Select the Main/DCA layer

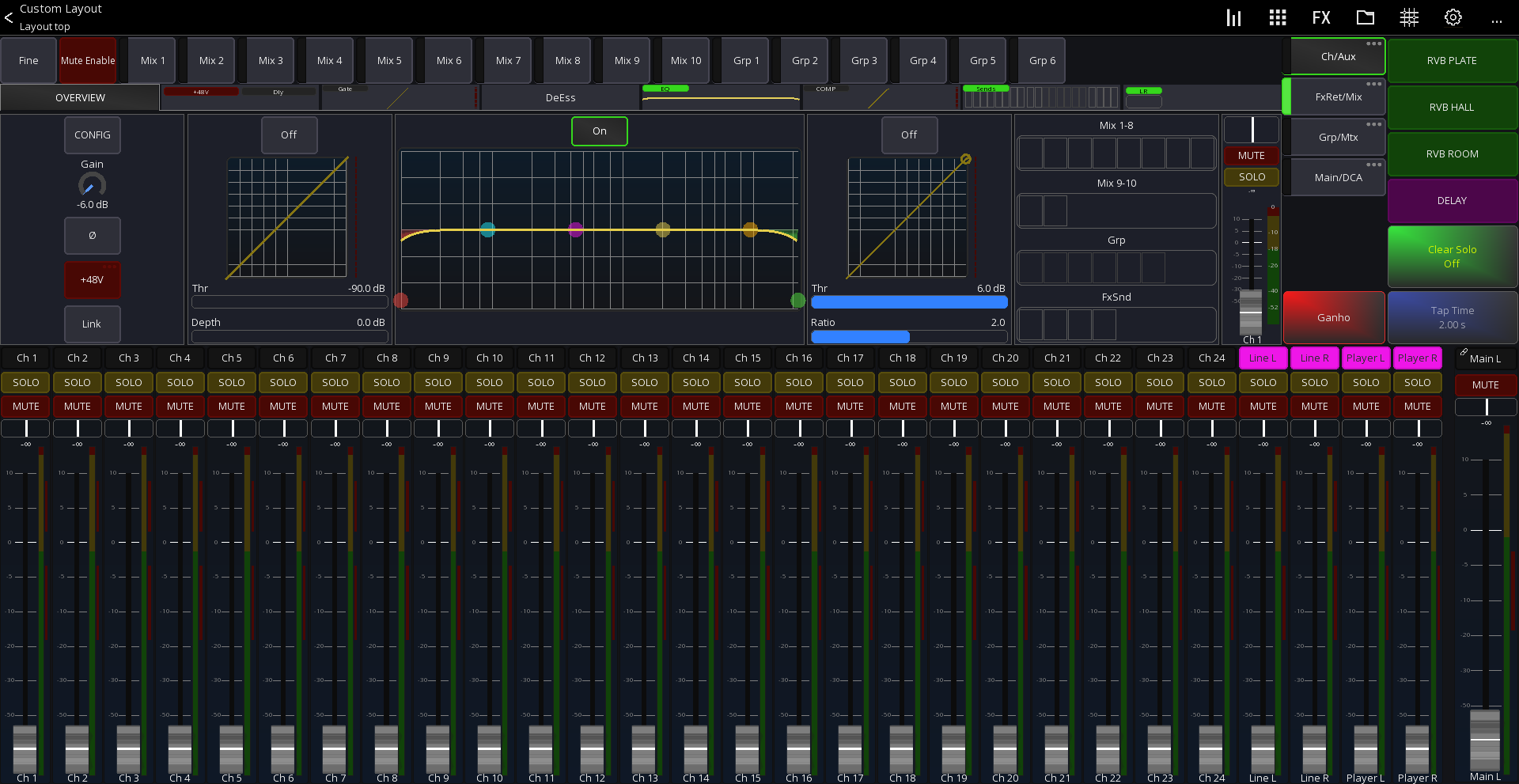pyautogui.click(x=1338, y=178)
